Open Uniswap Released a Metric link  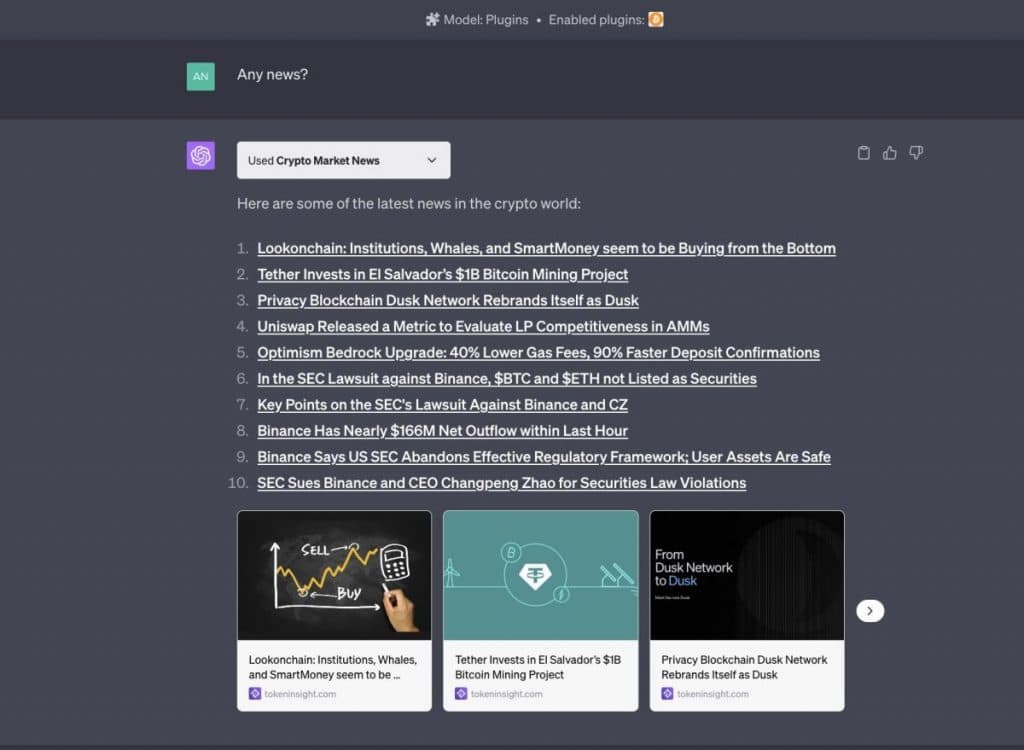483,327
